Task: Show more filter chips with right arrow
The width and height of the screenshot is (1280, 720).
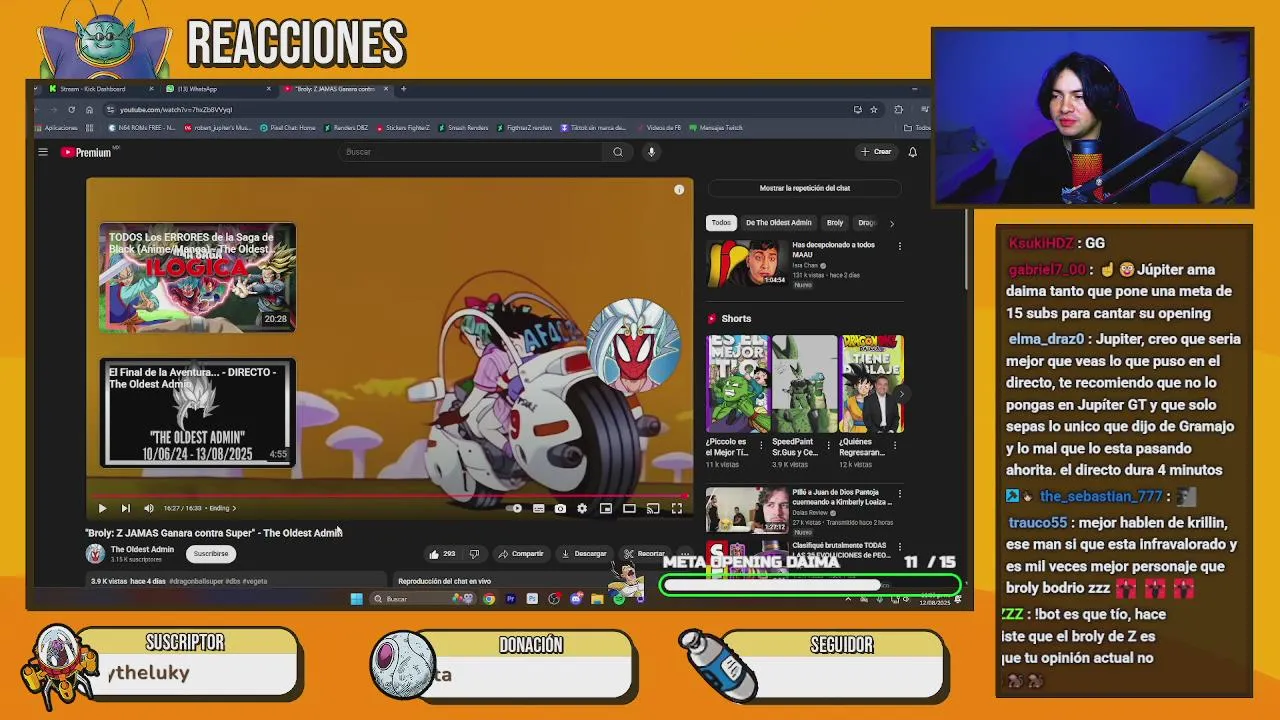Action: coord(891,223)
